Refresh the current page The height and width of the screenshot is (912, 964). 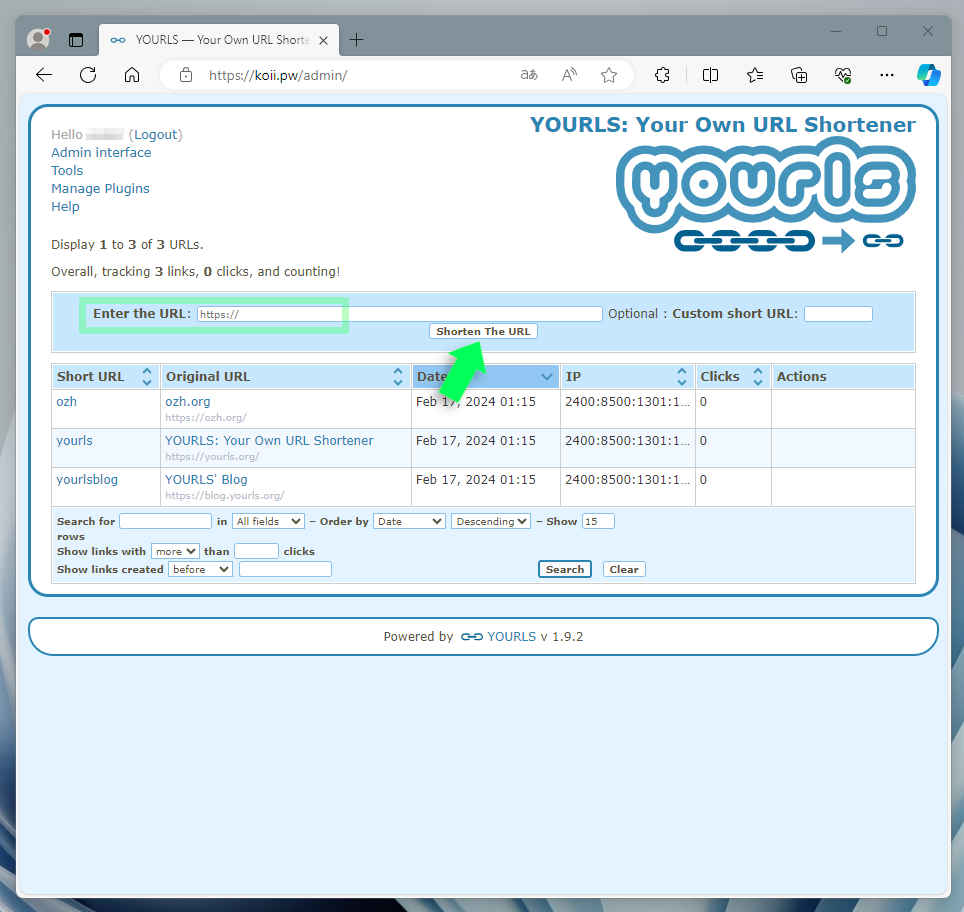[88, 75]
